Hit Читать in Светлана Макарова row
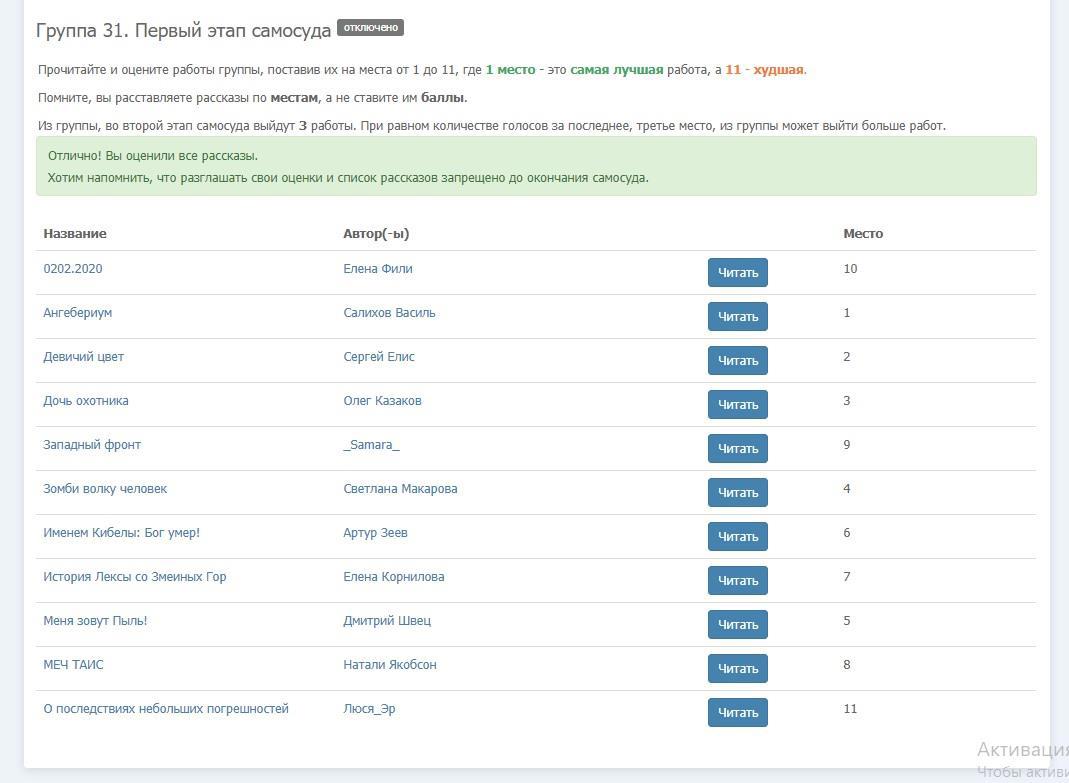Screen dimensions: 1069x783 738,492
